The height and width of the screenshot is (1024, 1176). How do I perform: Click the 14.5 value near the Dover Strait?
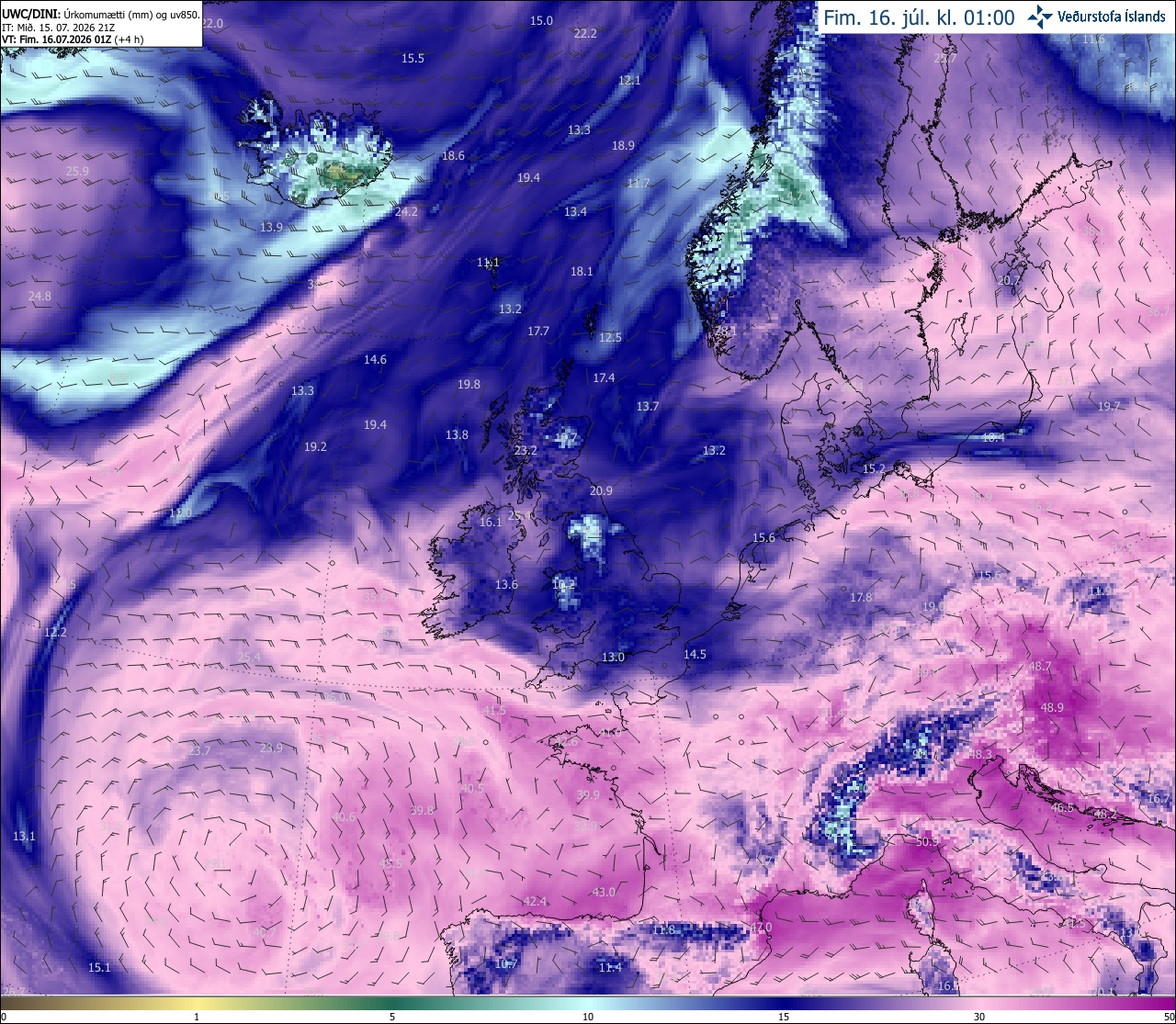click(x=695, y=654)
